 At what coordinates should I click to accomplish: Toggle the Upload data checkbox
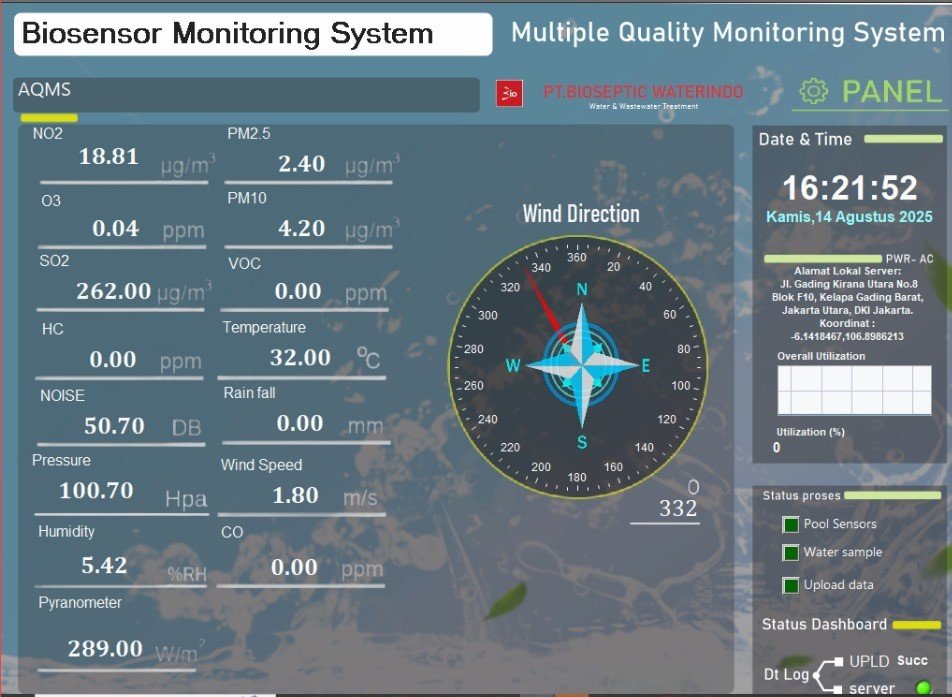[x=791, y=585]
